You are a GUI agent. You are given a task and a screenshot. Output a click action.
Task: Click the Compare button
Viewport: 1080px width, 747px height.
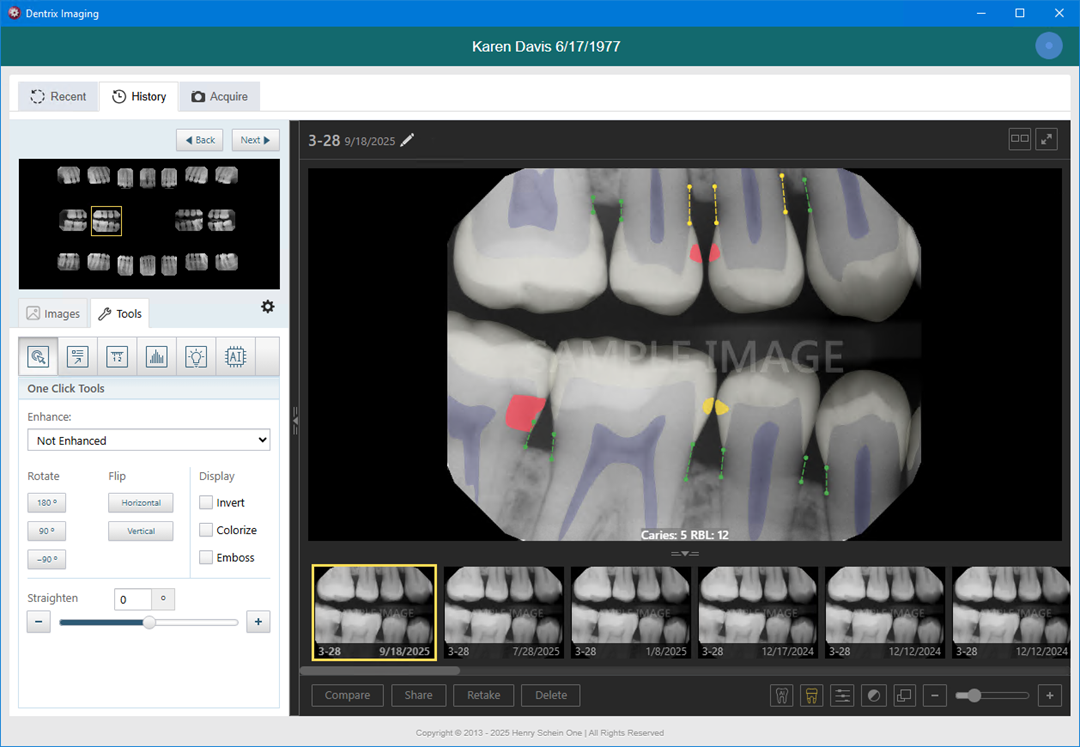(x=347, y=695)
